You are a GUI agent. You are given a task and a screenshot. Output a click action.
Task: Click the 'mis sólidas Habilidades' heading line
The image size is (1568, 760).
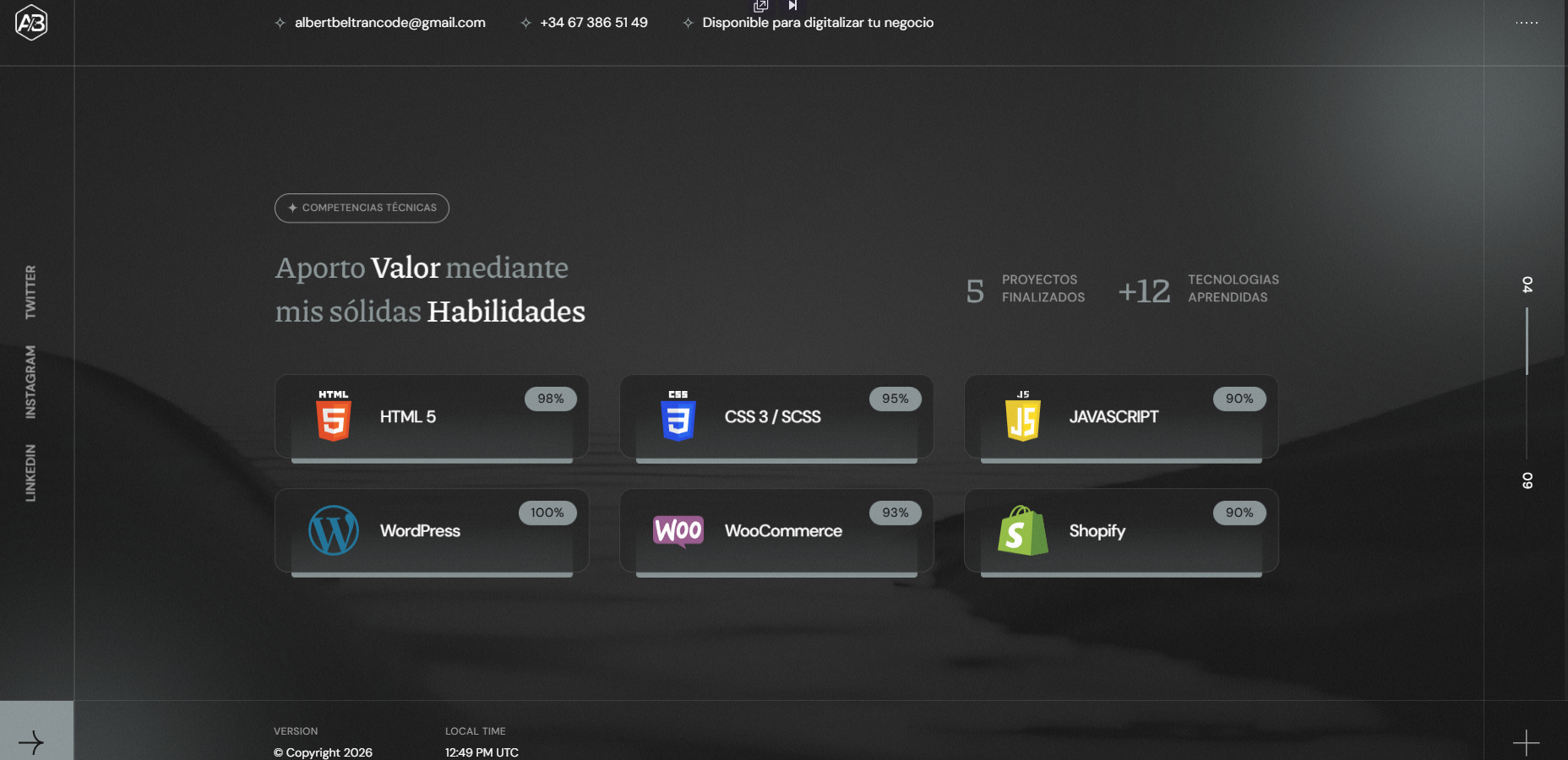pos(430,312)
